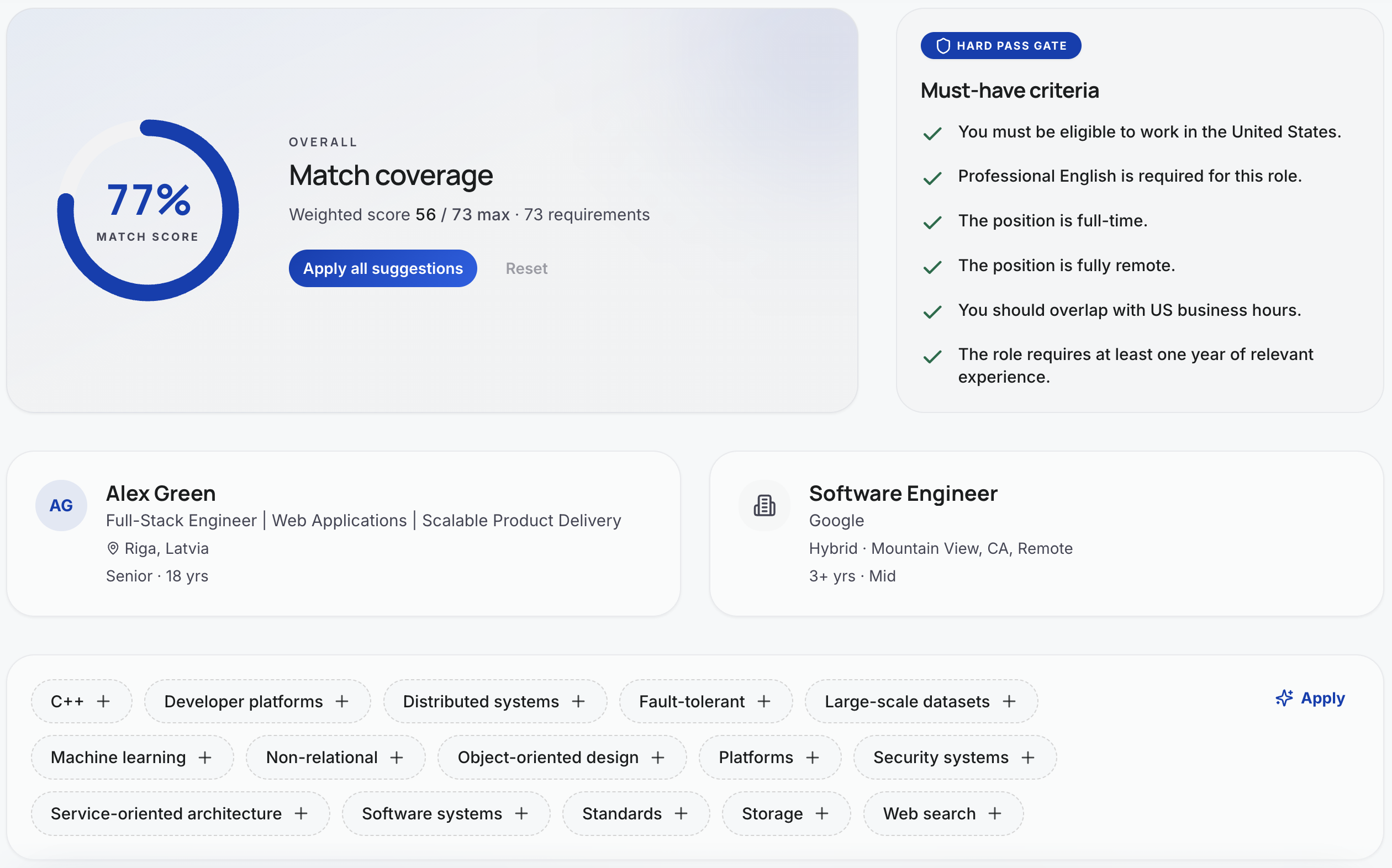Click the AG avatar of Alex Green
The height and width of the screenshot is (868, 1392).
(x=61, y=505)
